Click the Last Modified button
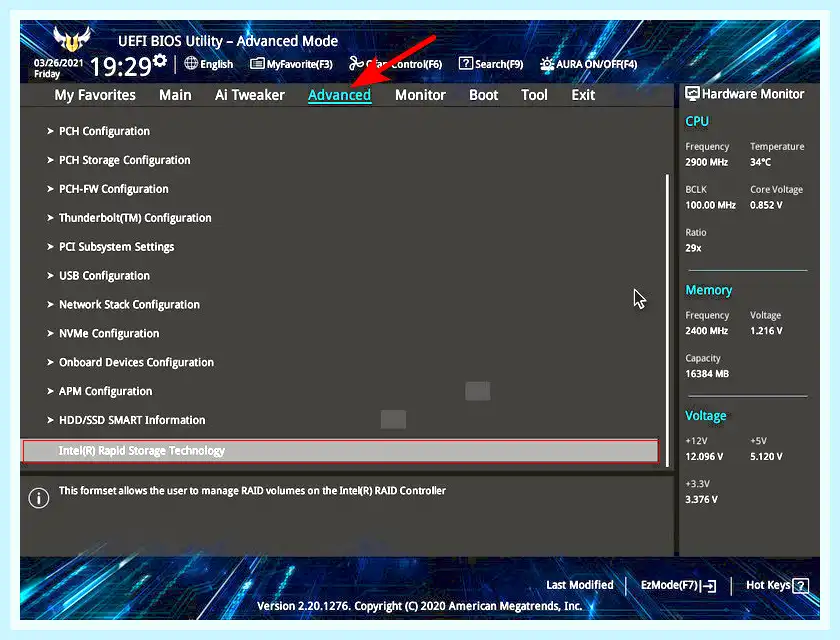 tap(580, 585)
